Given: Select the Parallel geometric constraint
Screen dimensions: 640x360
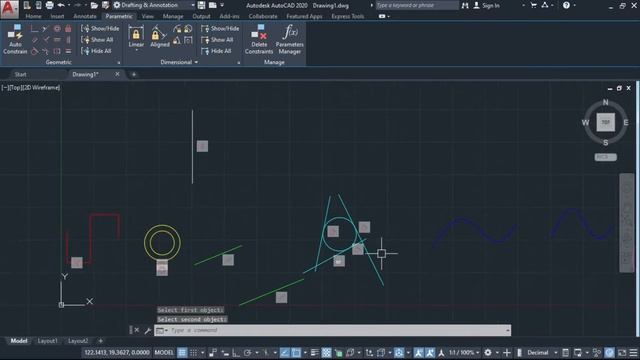Looking at the screenshot, I should point(35,40).
